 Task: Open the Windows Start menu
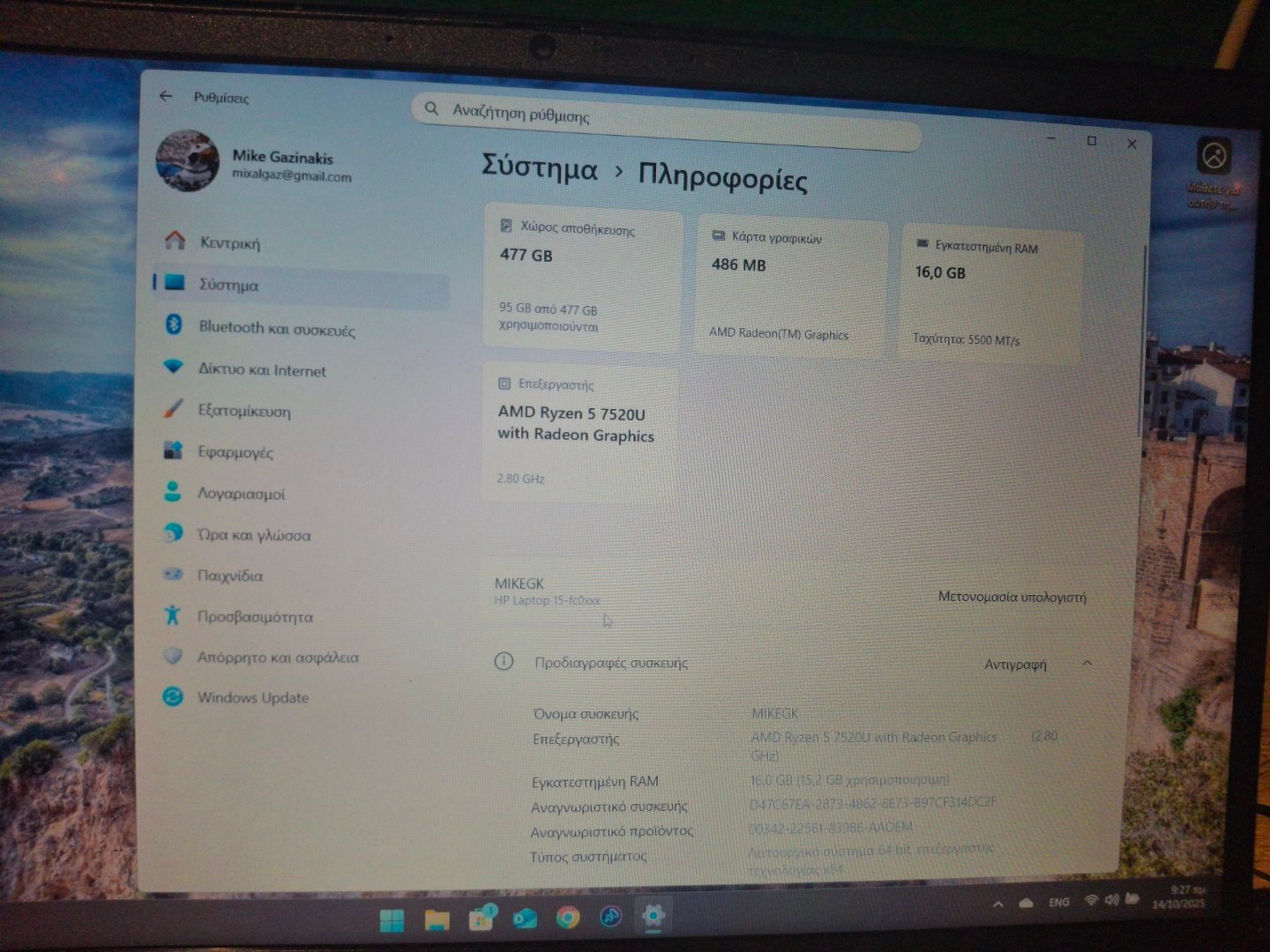(392, 920)
